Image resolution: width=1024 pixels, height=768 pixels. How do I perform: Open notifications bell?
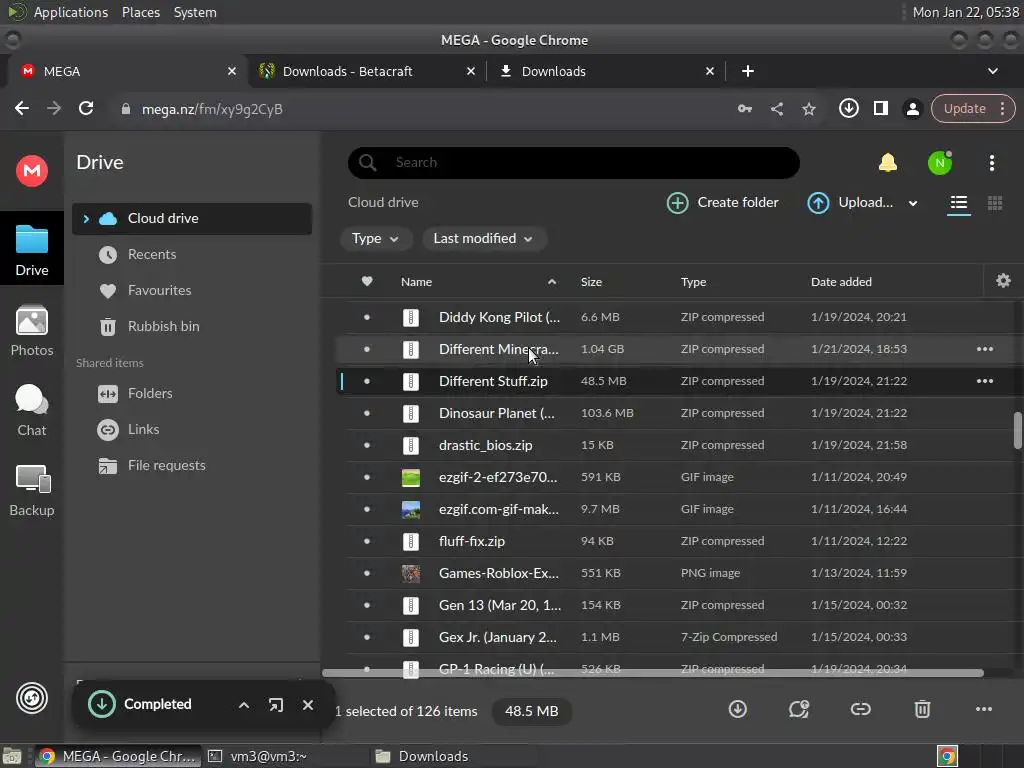888,163
